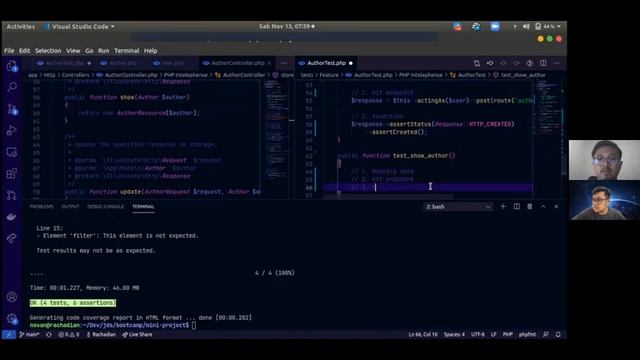Click the notifications bell in status bar
The width and height of the screenshot is (640, 360).
pyautogui.click(x=558, y=334)
